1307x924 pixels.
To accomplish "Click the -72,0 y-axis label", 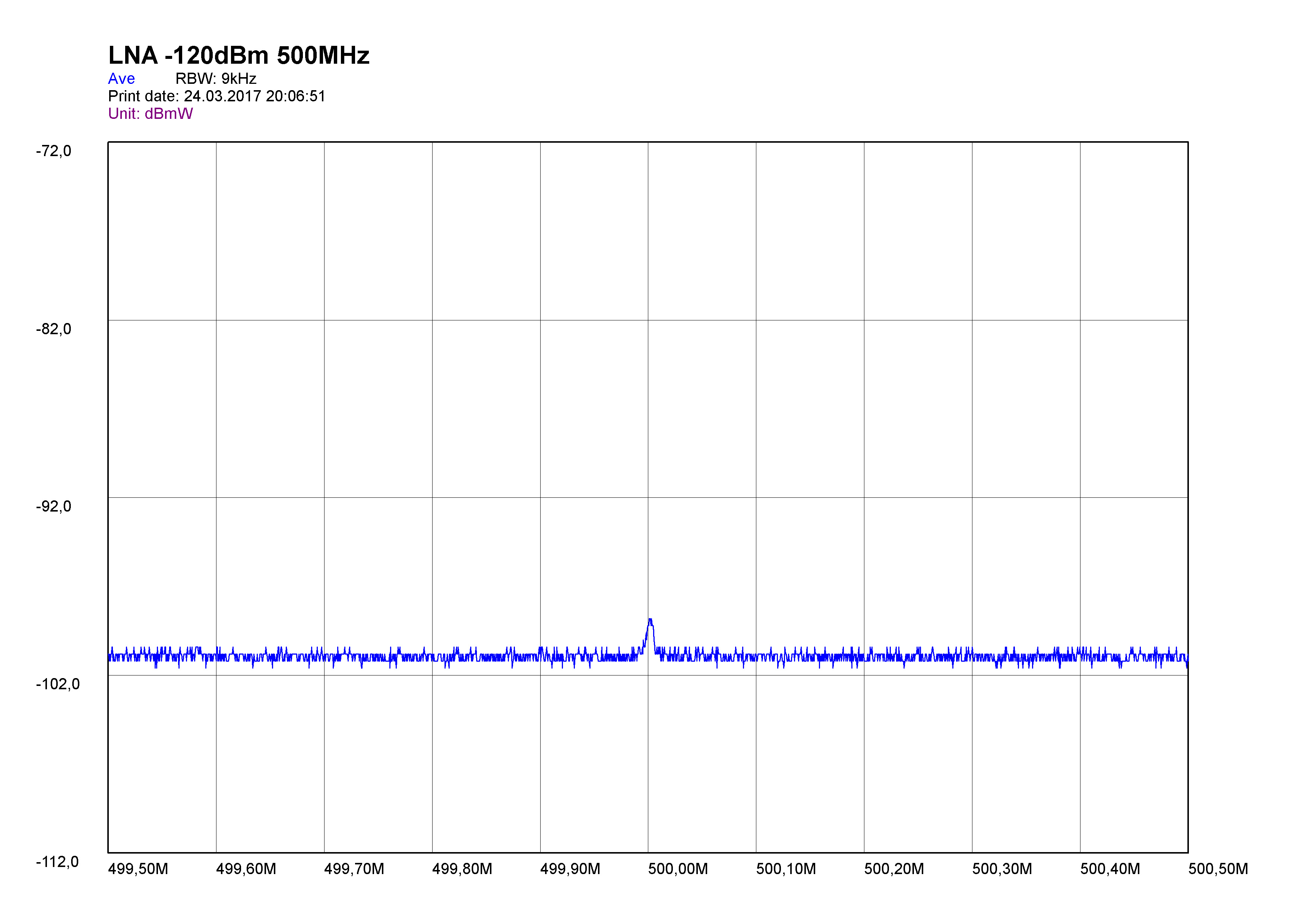I will (x=54, y=151).
